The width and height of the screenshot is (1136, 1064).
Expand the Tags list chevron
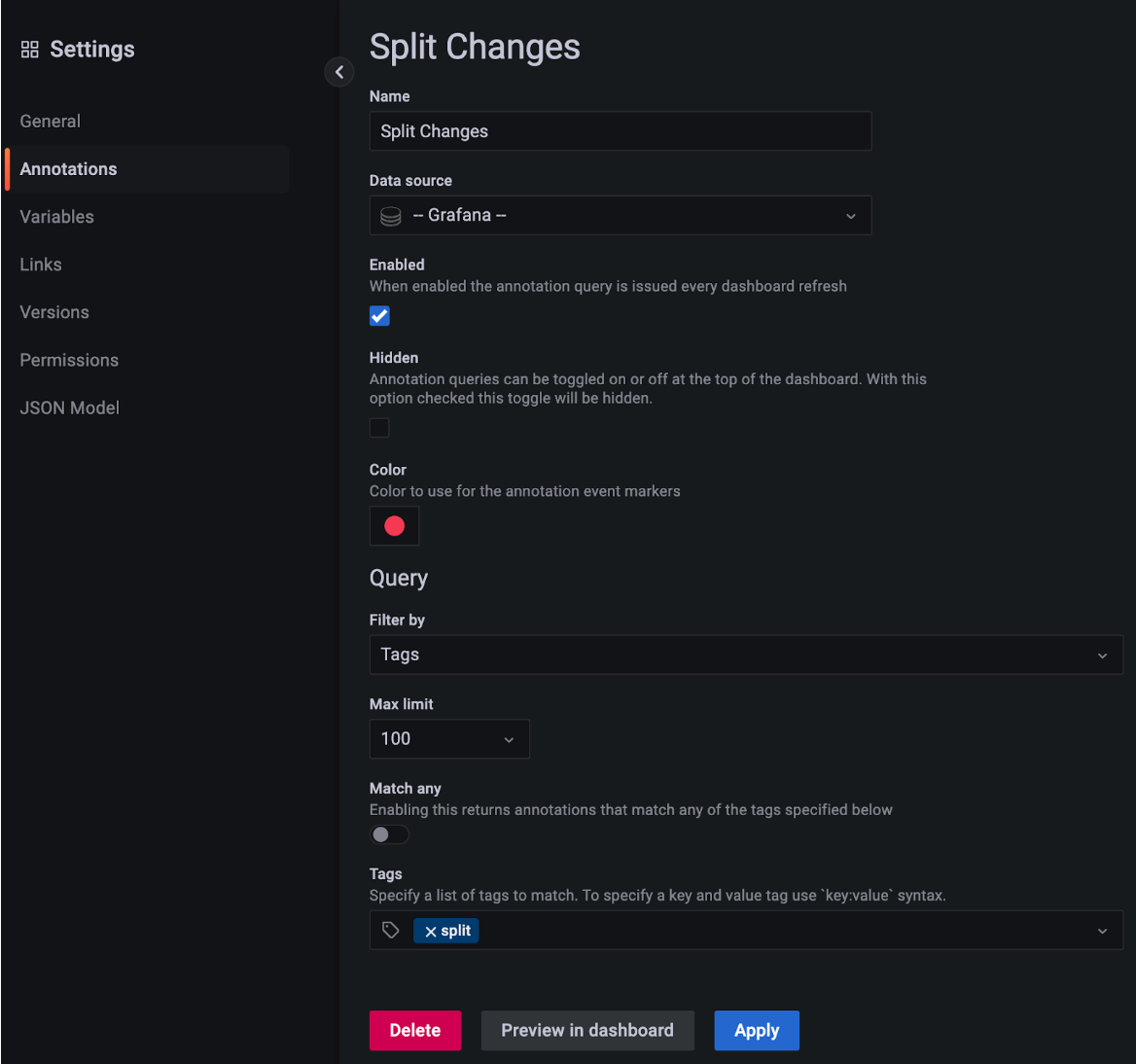(1102, 932)
